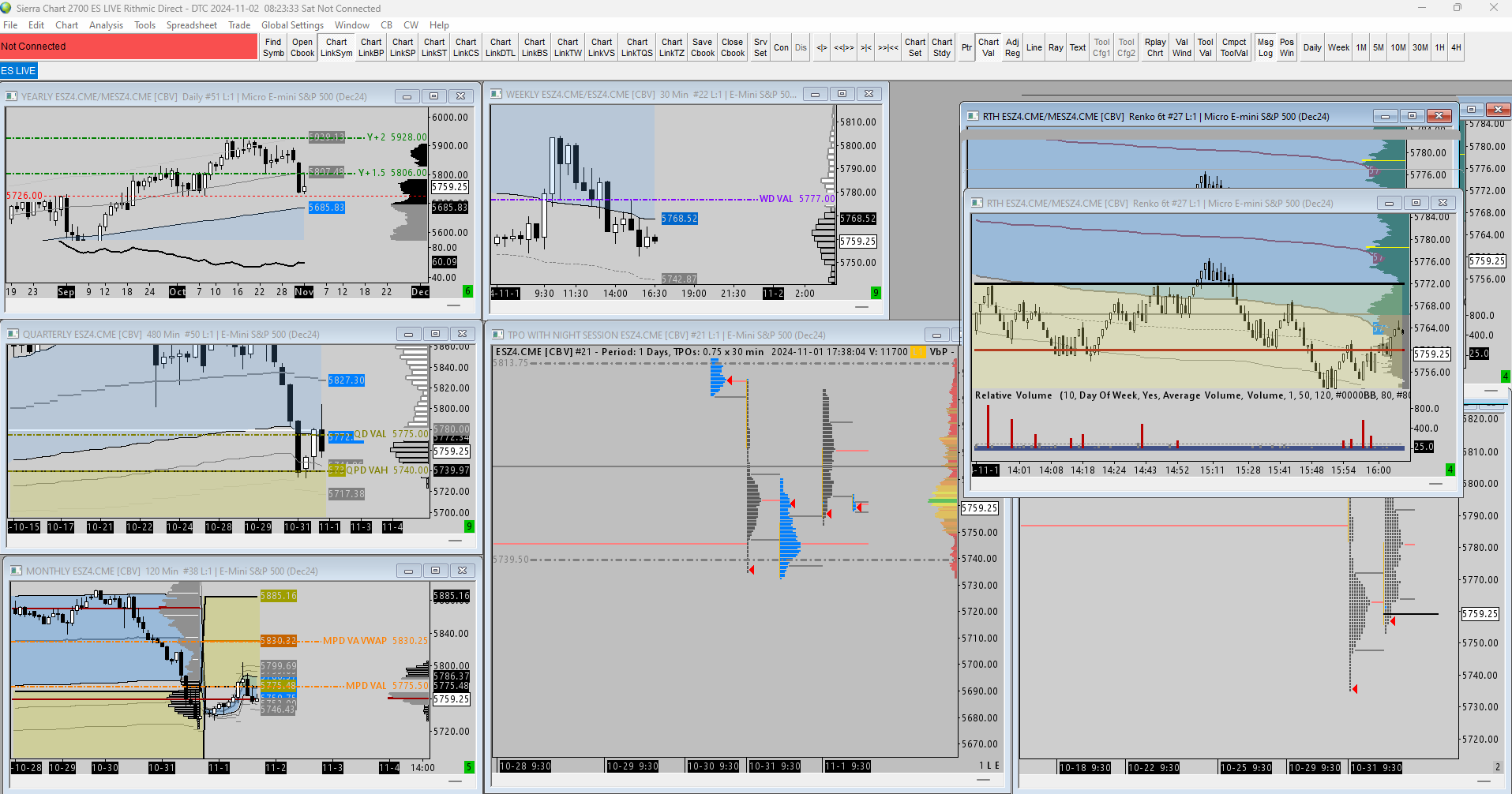Select the Ptr pointer tool
Screen dimensions: 1512x794
click(x=966, y=47)
